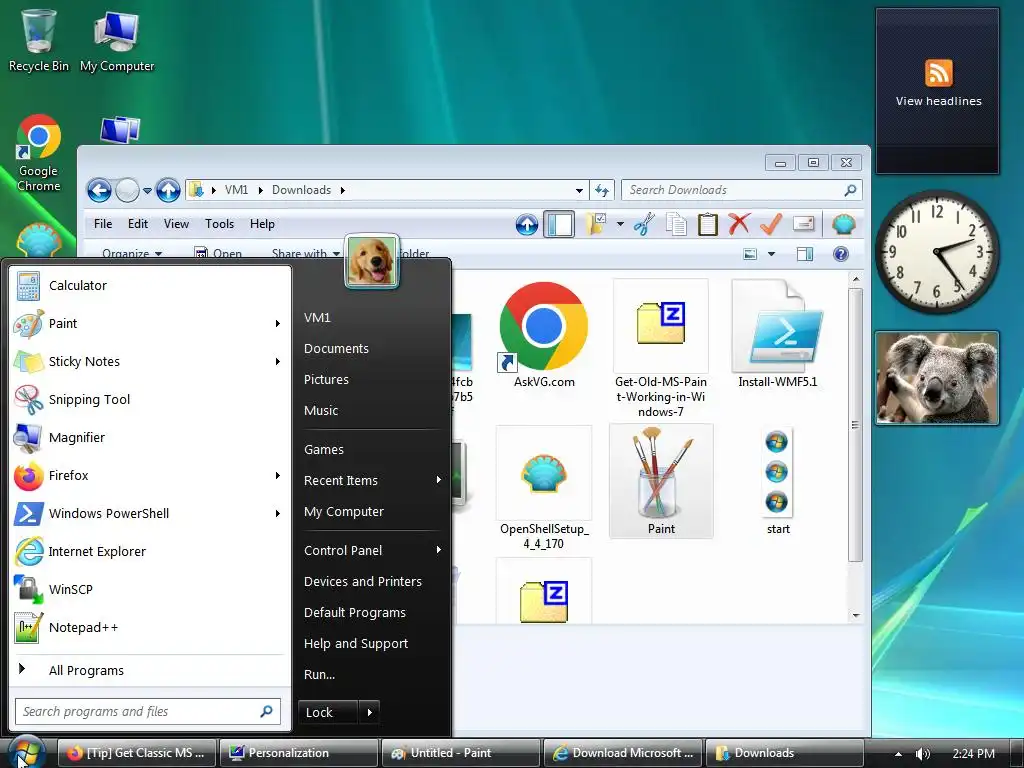Focus the Search programs and files box
1024x768 pixels.
[148, 711]
